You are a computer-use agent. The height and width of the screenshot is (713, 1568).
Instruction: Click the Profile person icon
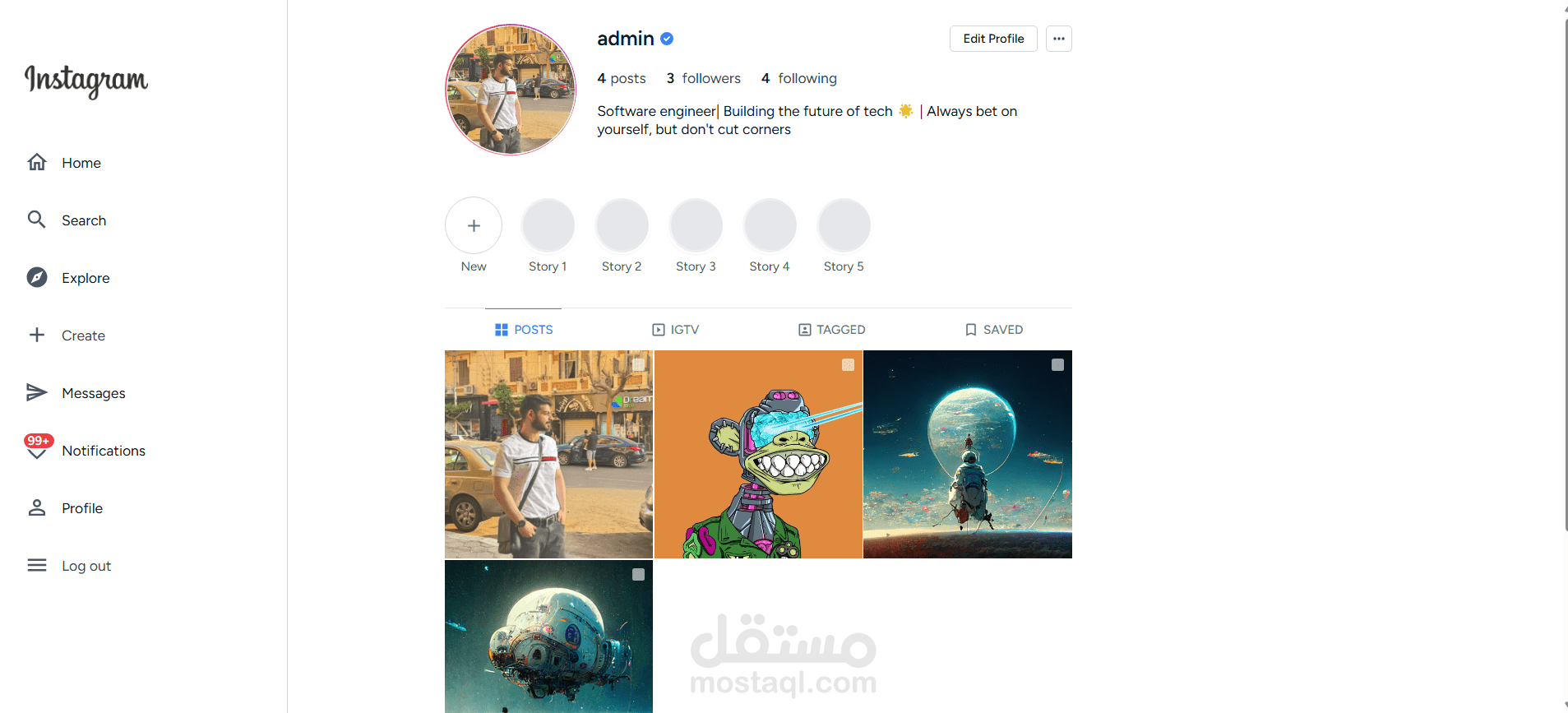point(37,507)
